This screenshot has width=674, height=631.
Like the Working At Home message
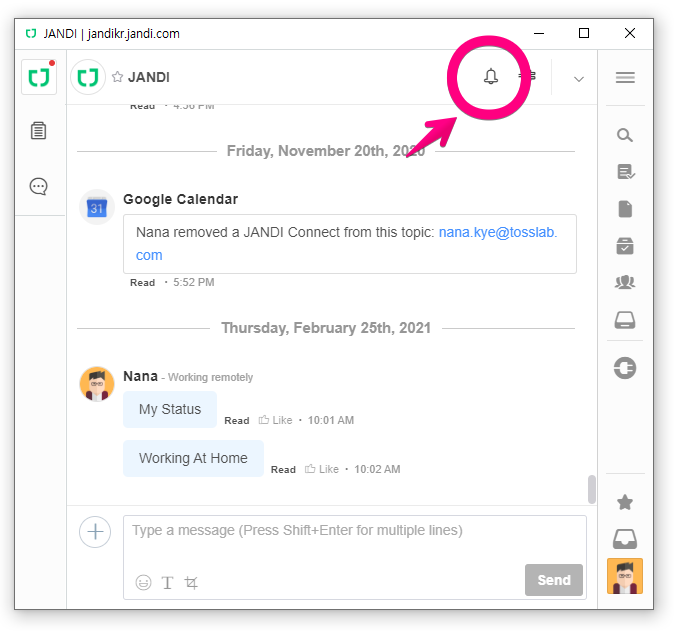tap(322, 469)
